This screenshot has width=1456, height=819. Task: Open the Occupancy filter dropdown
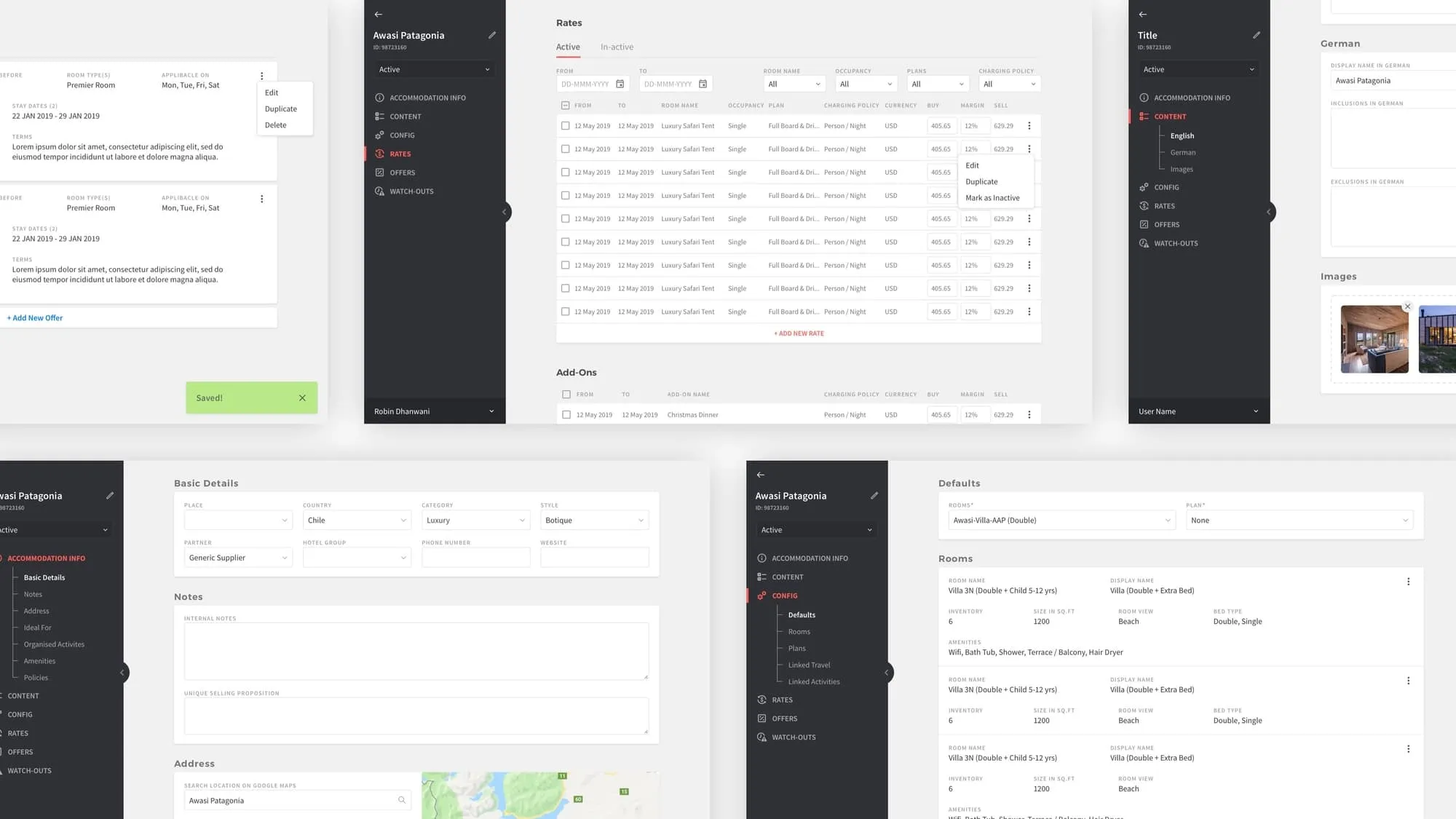coord(866,84)
